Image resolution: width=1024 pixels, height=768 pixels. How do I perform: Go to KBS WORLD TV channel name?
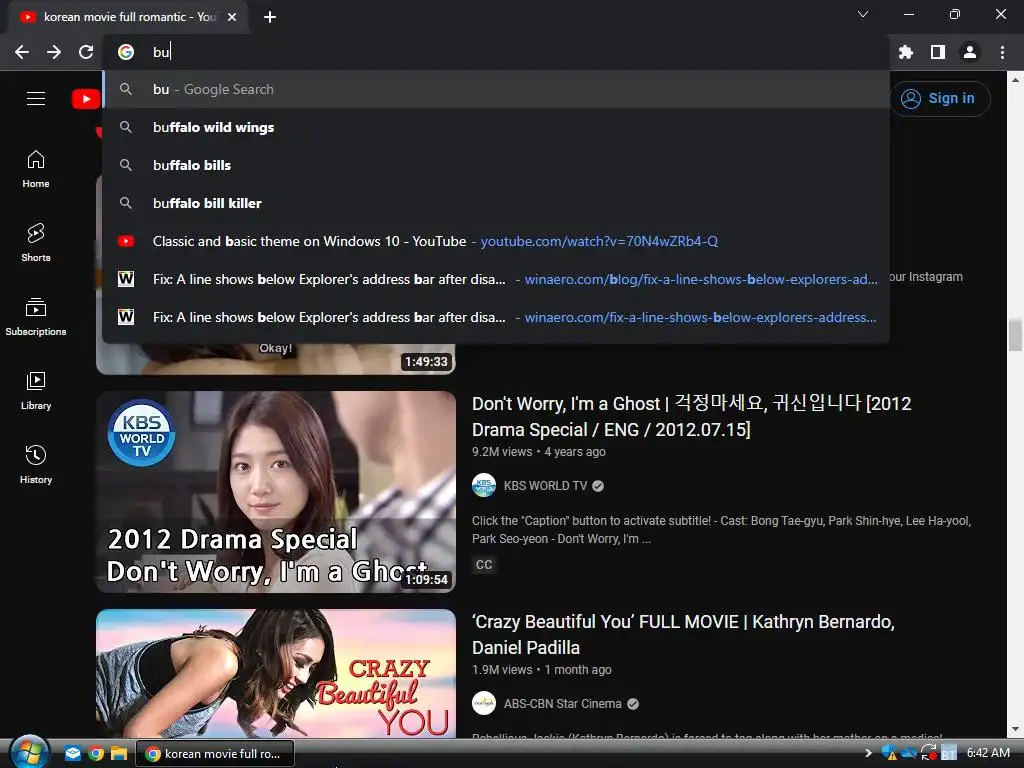pos(545,485)
